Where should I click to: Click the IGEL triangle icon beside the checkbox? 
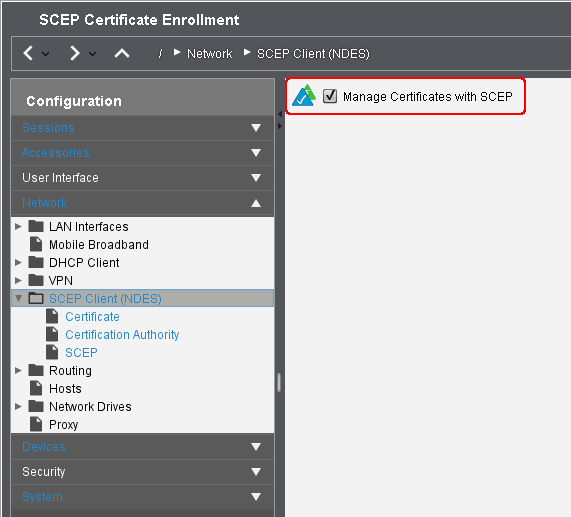point(304,96)
